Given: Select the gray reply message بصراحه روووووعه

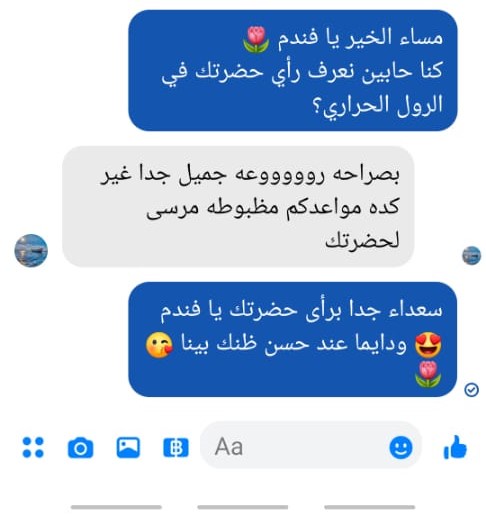Looking at the screenshot, I should (238, 206).
